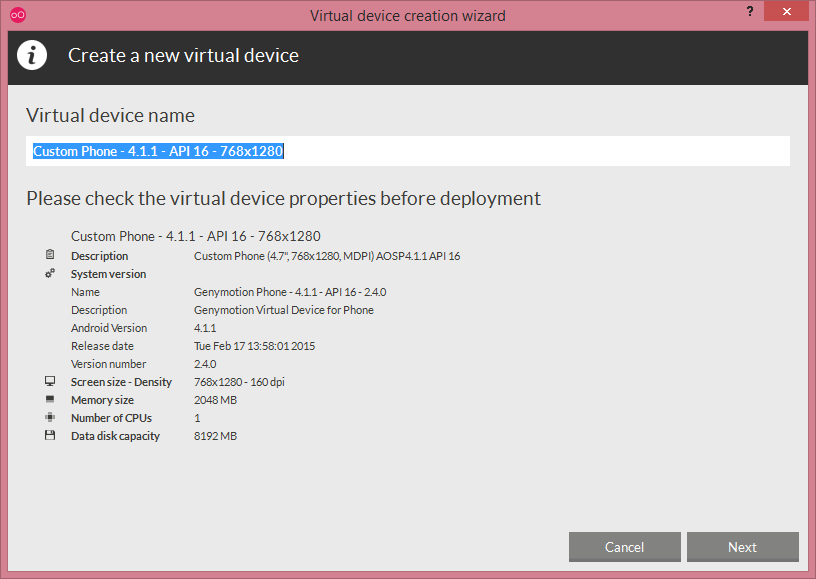Click the 'Version number' label

pos(108,364)
